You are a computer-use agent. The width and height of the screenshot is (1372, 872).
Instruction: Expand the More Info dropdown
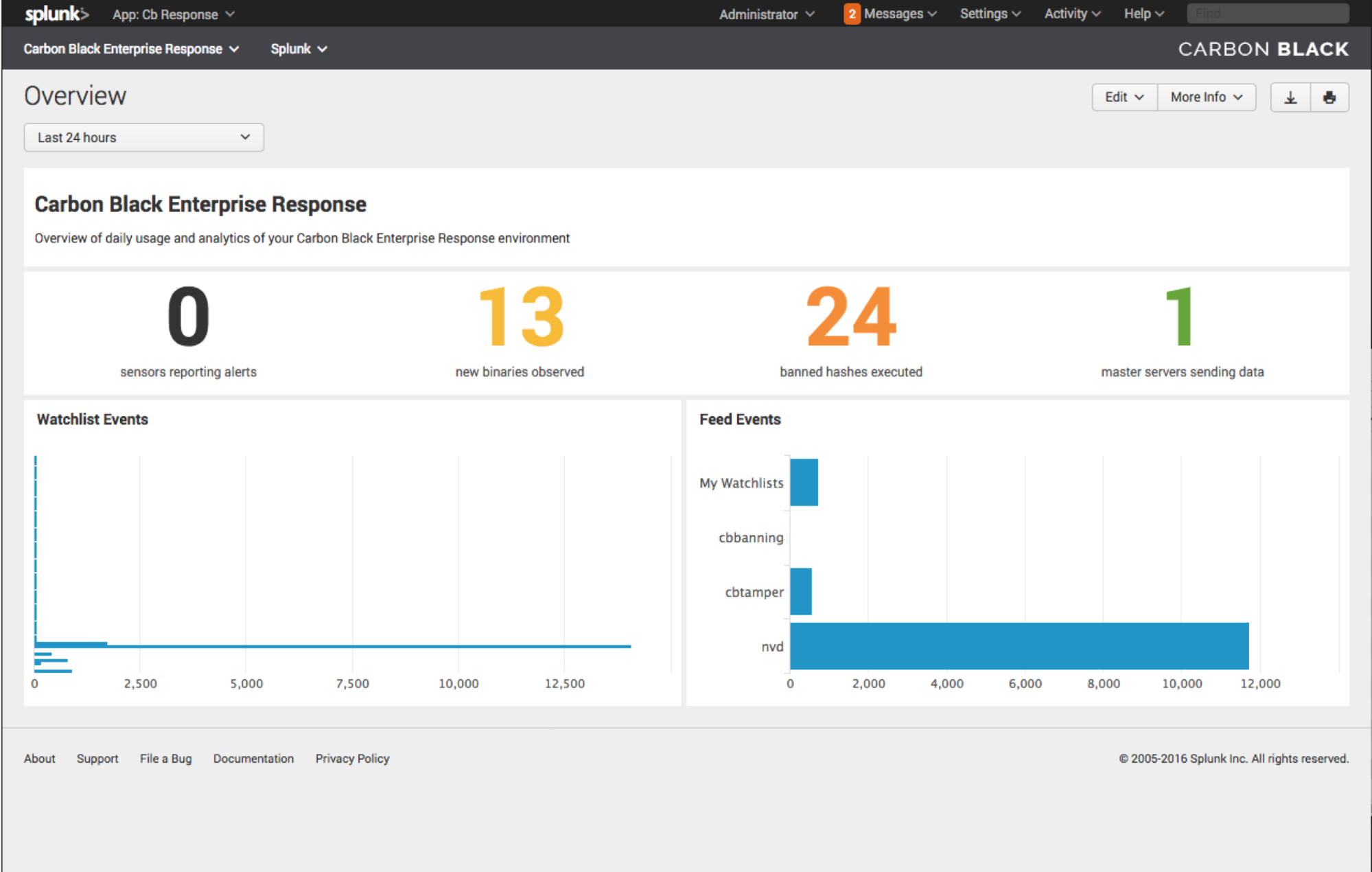(1207, 97)
